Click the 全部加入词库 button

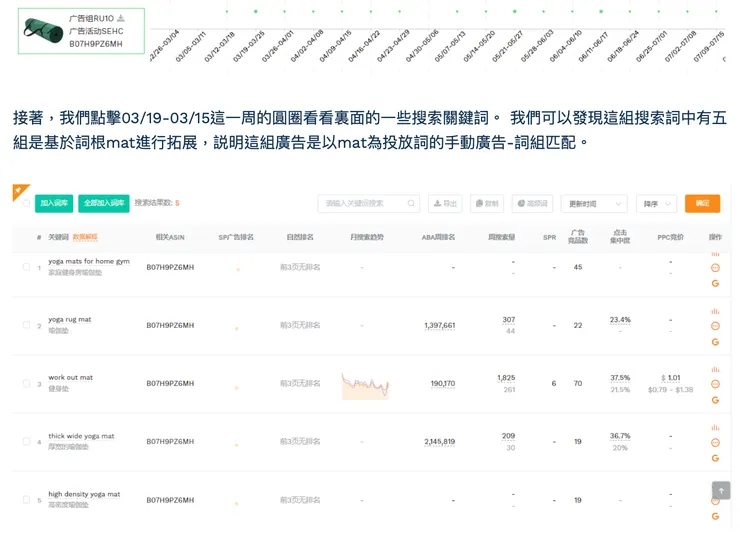click(104, 203)
